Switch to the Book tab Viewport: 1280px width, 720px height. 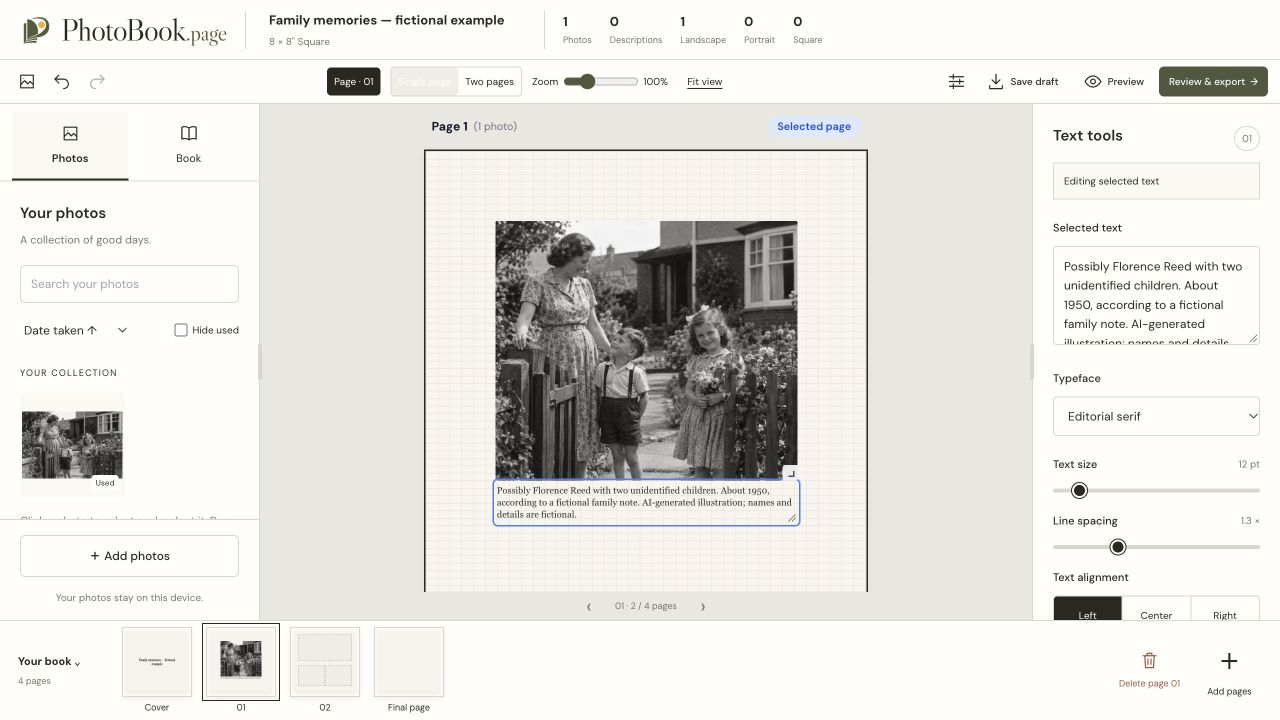[x=189, y=145]
